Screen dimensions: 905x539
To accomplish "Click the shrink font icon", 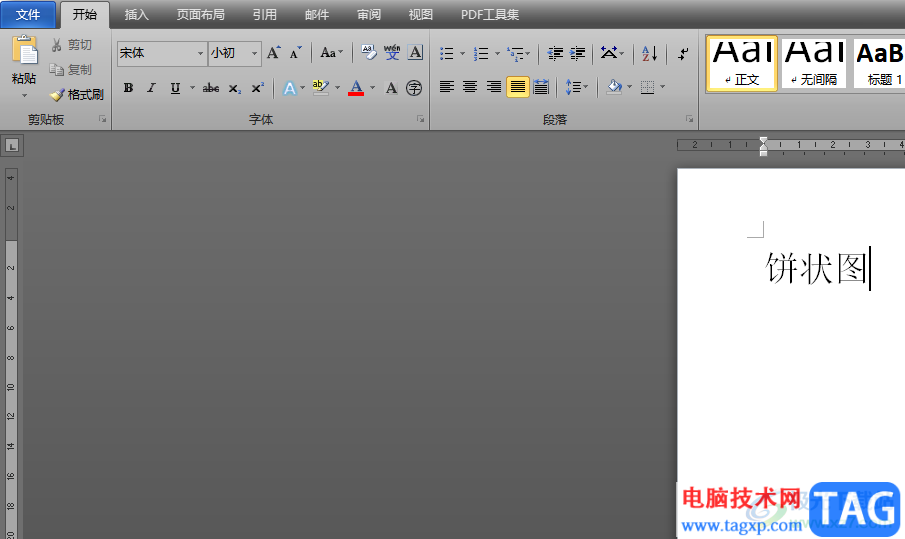I will [x=296, y=53].
